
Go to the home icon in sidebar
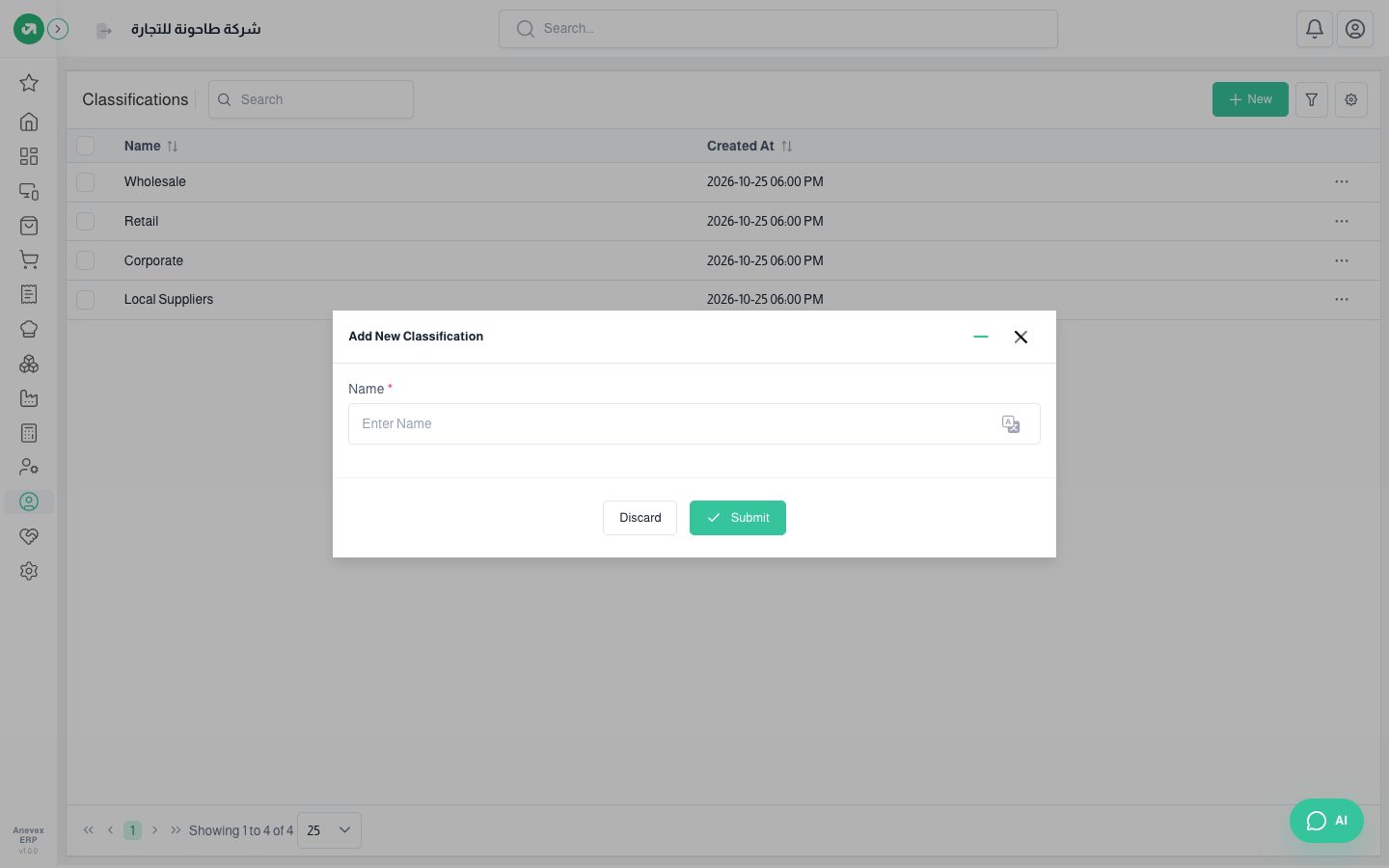pyautogui.click(x=29, y=122)
